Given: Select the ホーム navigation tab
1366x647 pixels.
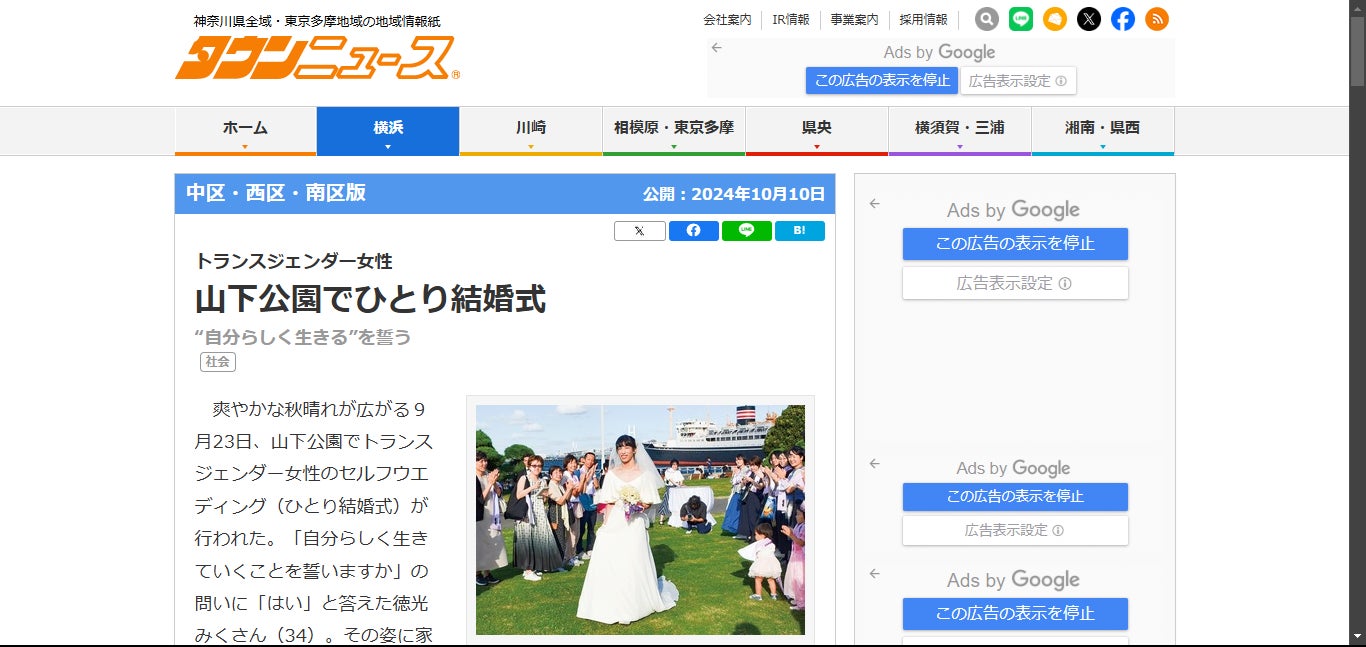Looking at the screenshot, I should point(245,130).
